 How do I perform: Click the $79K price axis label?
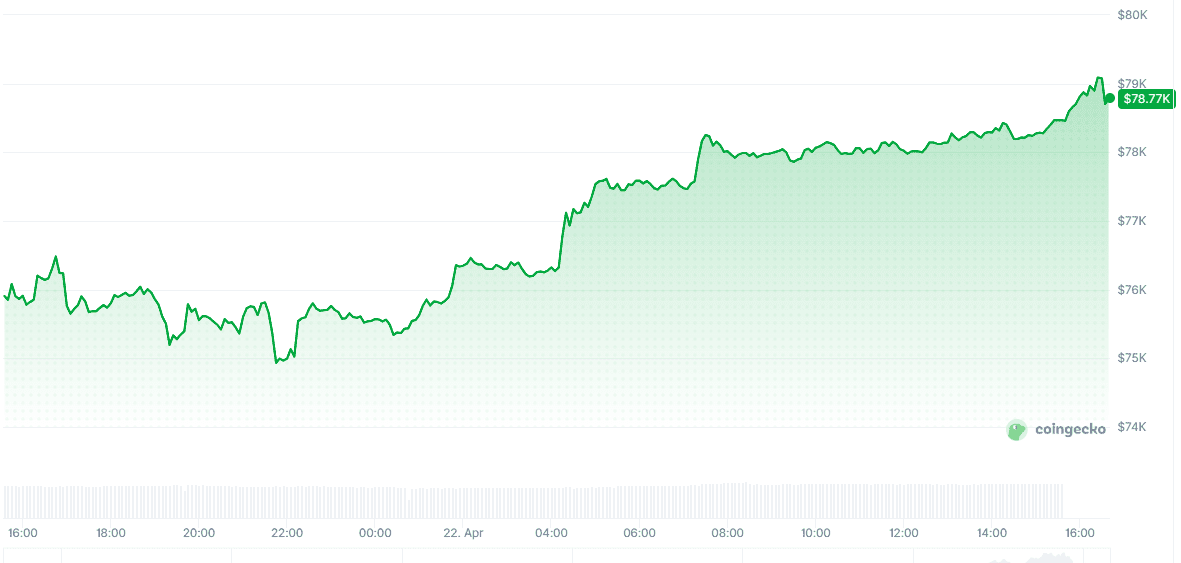[x=1132, y=83]
